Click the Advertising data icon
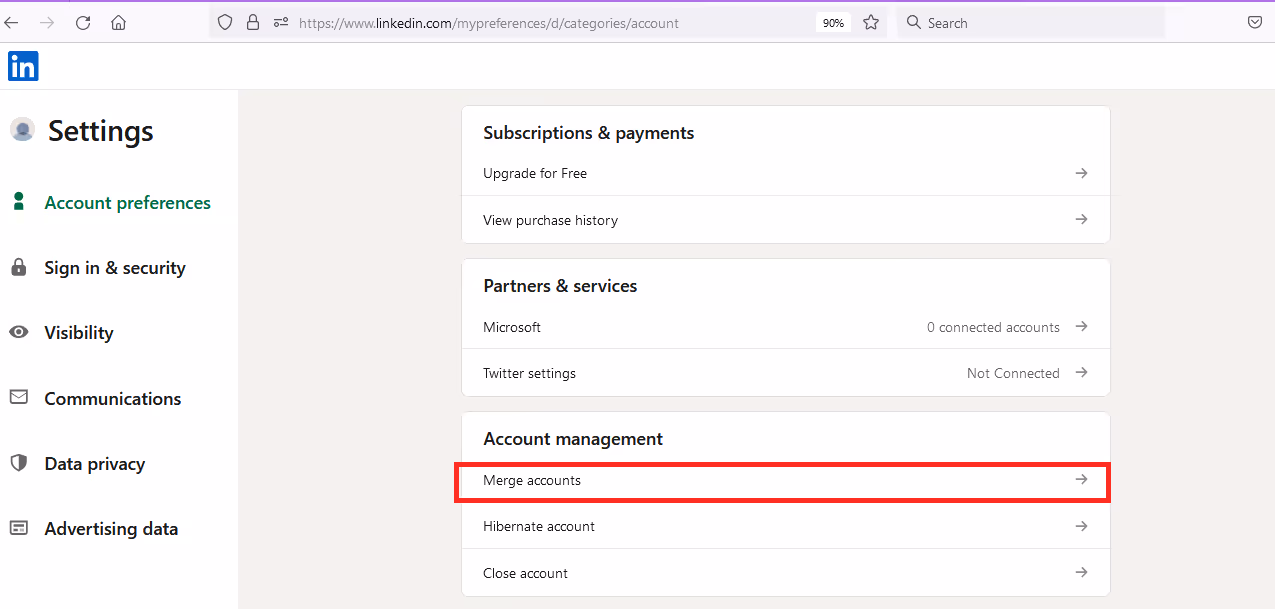The image size is (1275, 609). coord(18,527)
